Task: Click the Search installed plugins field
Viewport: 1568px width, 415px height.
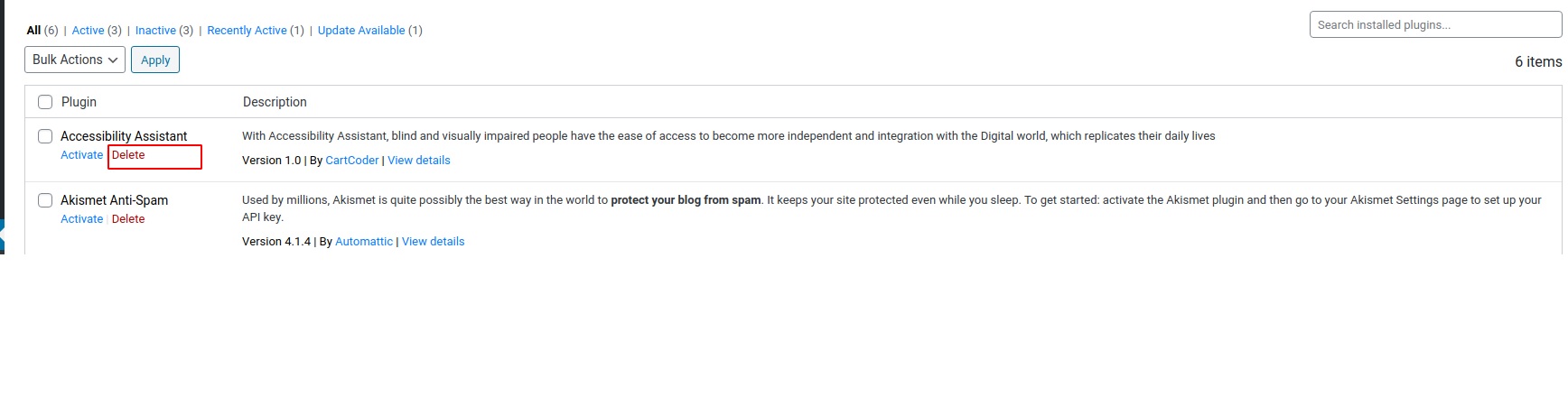Action: 1434,25
